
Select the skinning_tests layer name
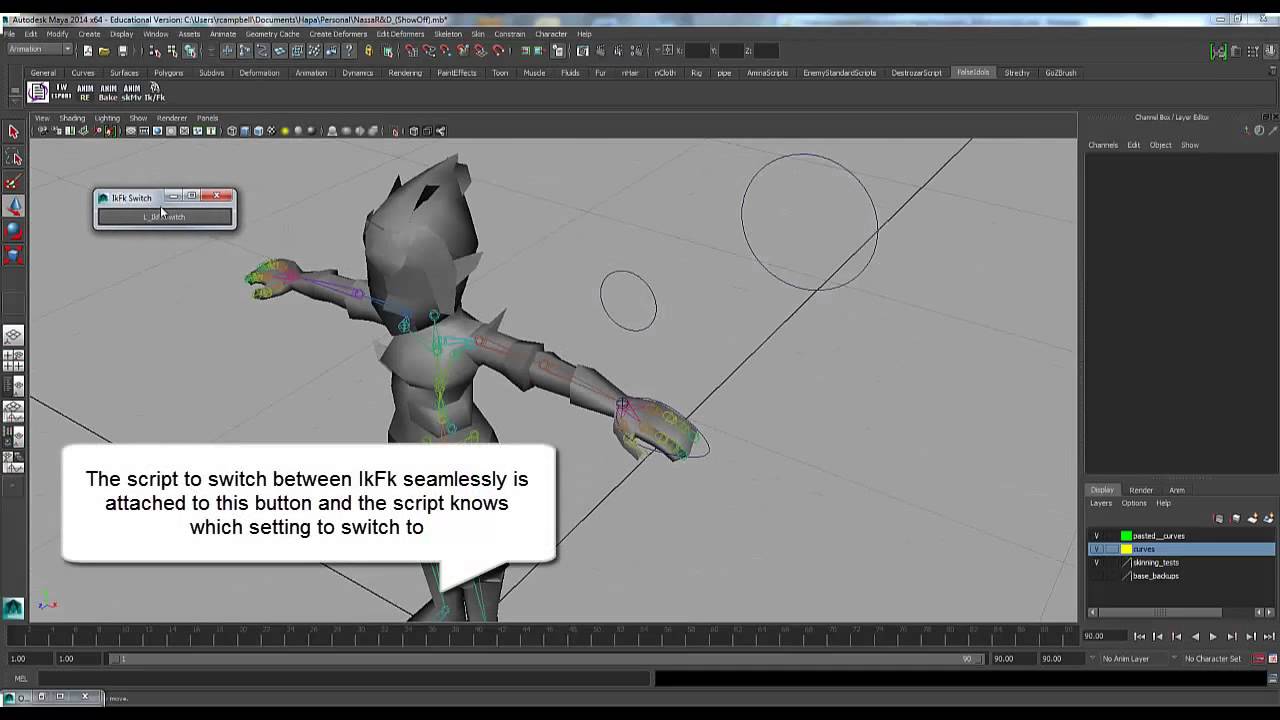point(1156,562)
